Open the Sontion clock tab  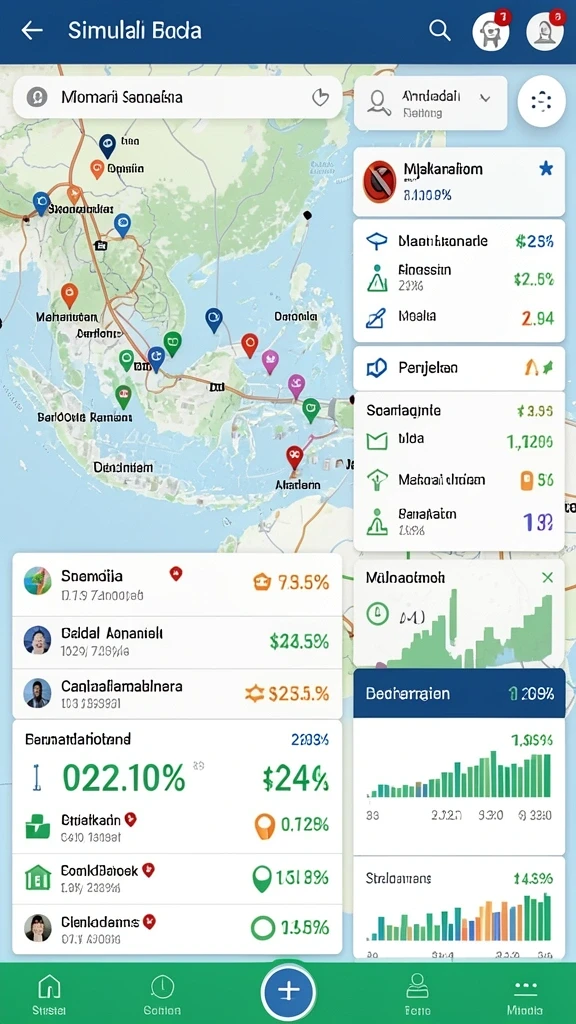(161, 994)
